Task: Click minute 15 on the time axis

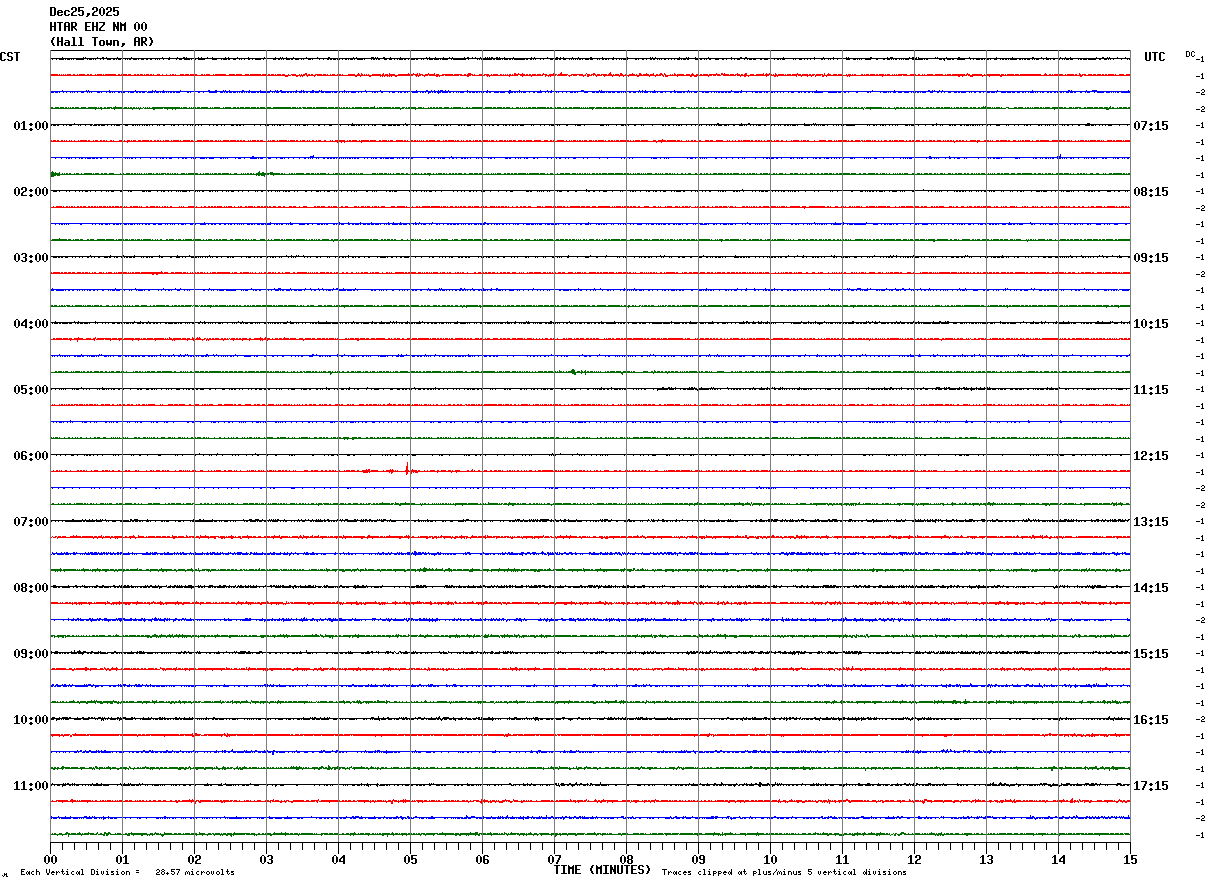Action: coord(1130,859)
